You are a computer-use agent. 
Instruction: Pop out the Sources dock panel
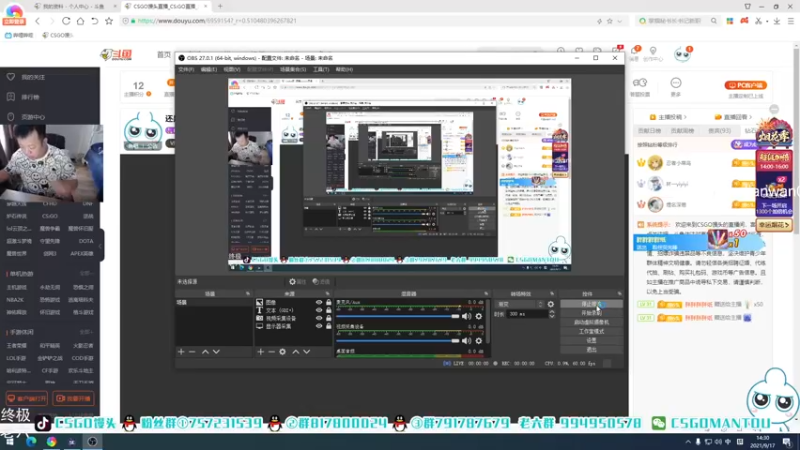(328, 294)
